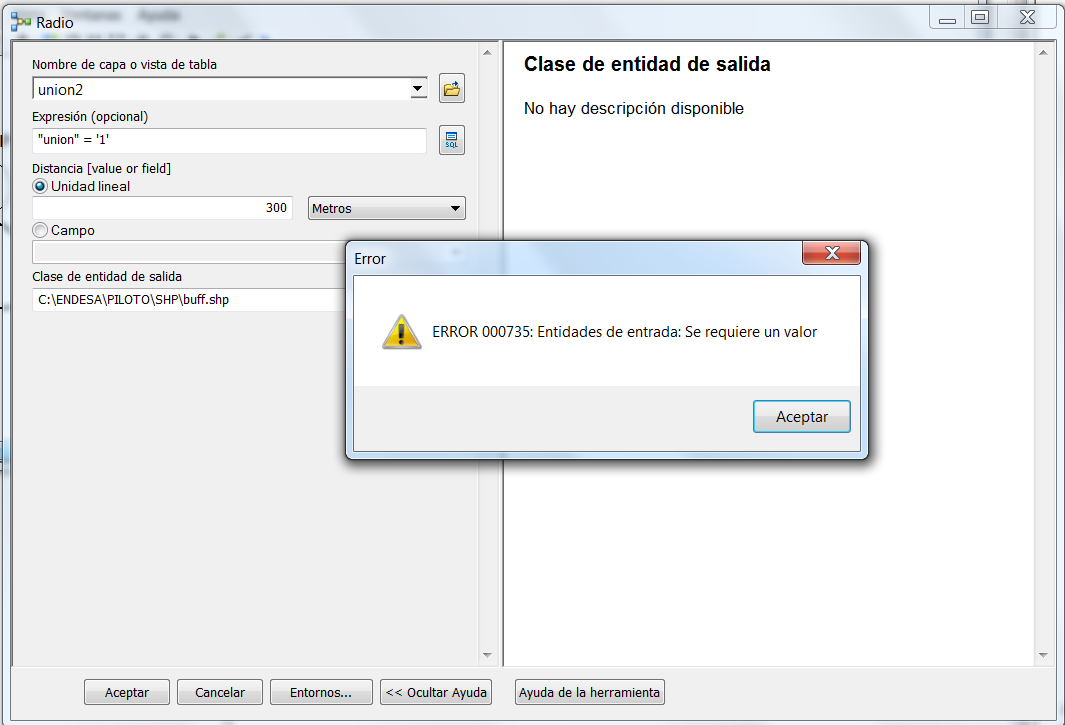Click the distance value field showing 300
1065x725 pixels.
(x=162, y=208)
